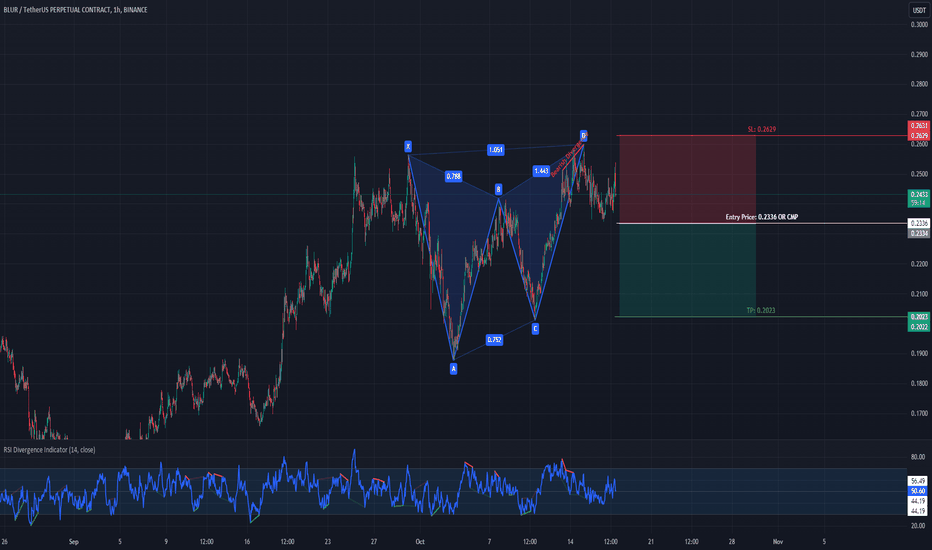This screenshot has height=550, width=932.
Task: Click the 0.1700 price axis label
Action: pyautogui.click(x=919, y=413)
